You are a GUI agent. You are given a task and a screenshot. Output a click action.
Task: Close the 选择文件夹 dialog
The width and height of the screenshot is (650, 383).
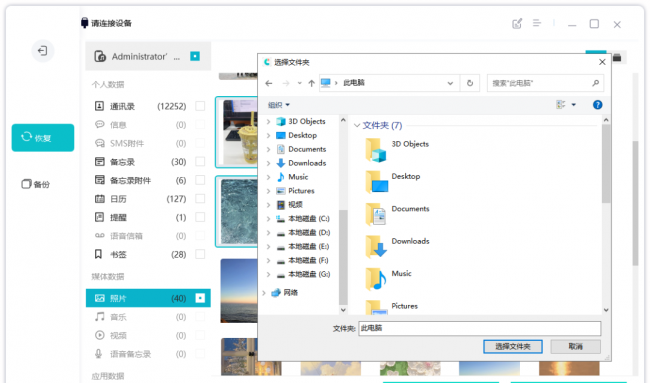coord(602,62)
